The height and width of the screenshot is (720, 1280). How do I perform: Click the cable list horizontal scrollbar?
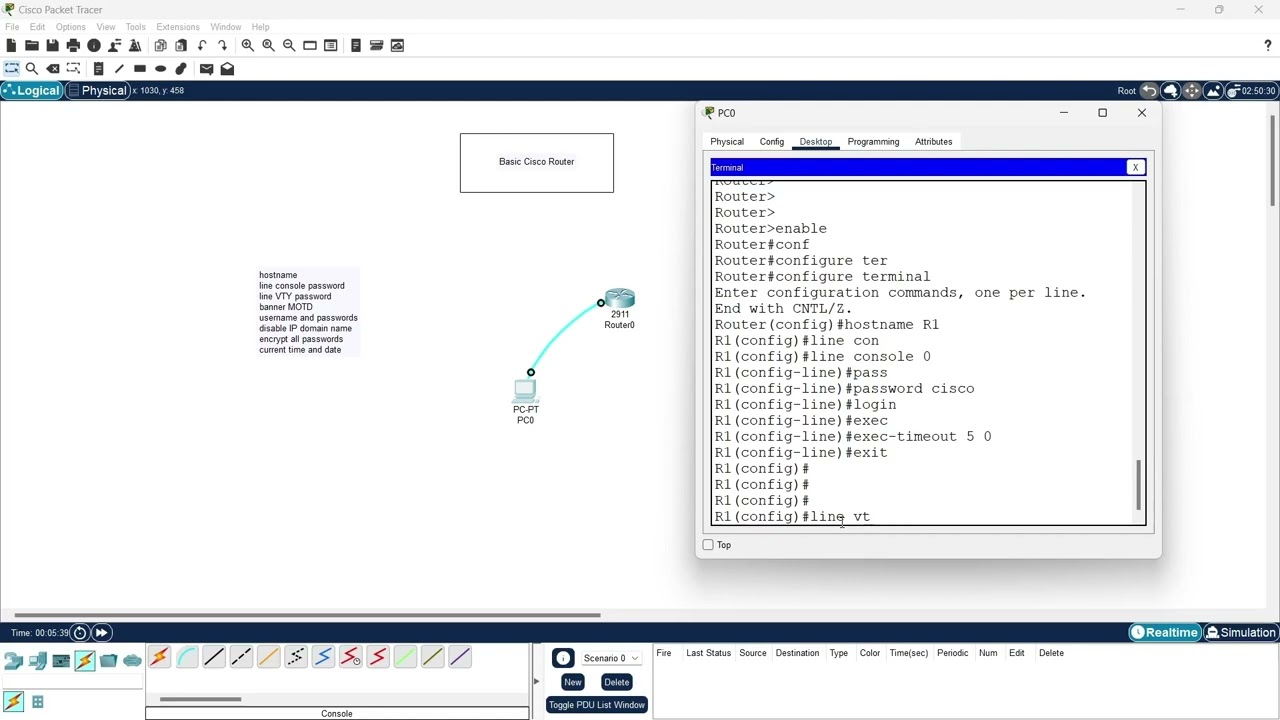click(200, 699)
